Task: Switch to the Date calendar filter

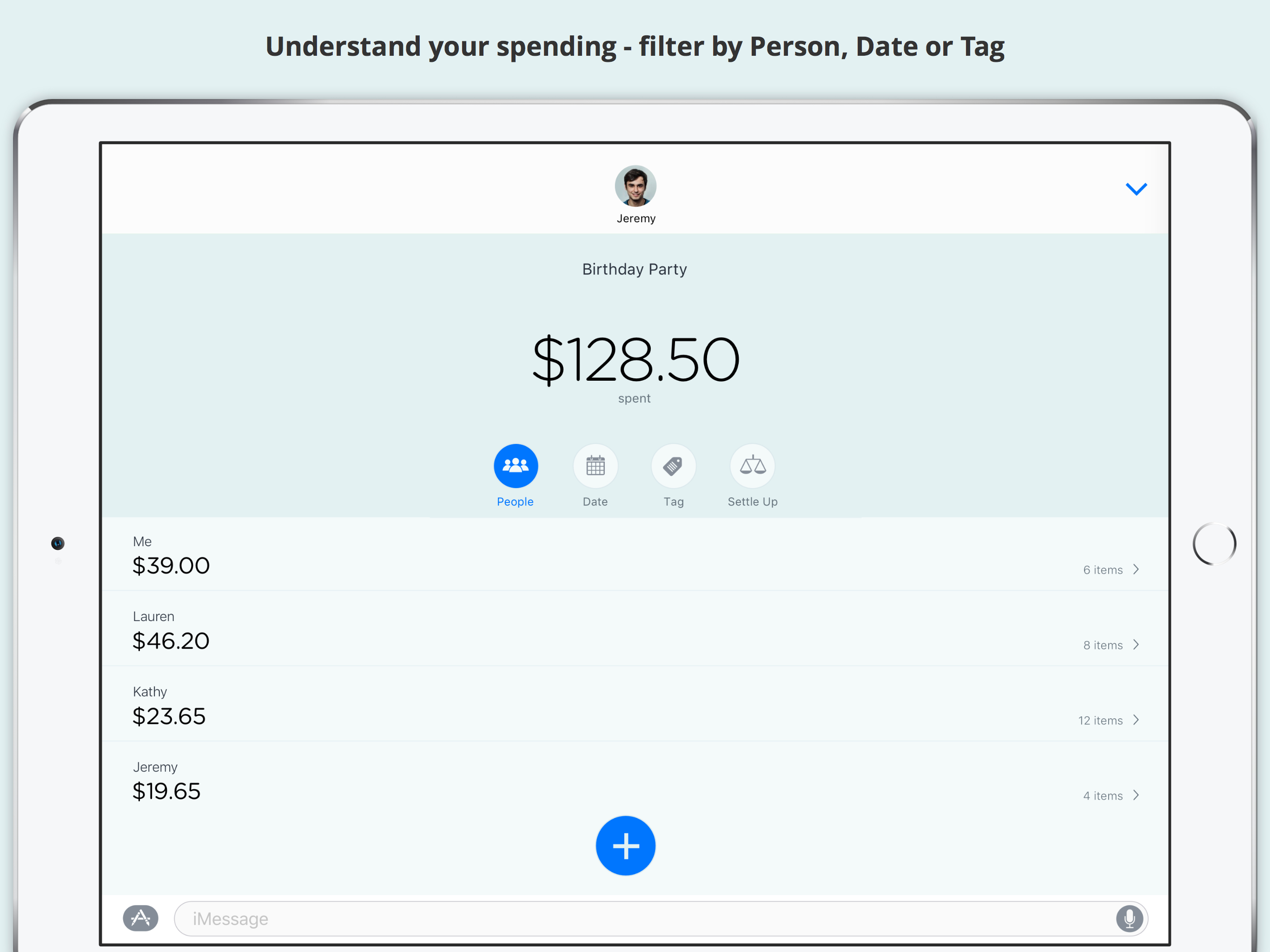Action: pyautogui.click(x=595, y=466)
